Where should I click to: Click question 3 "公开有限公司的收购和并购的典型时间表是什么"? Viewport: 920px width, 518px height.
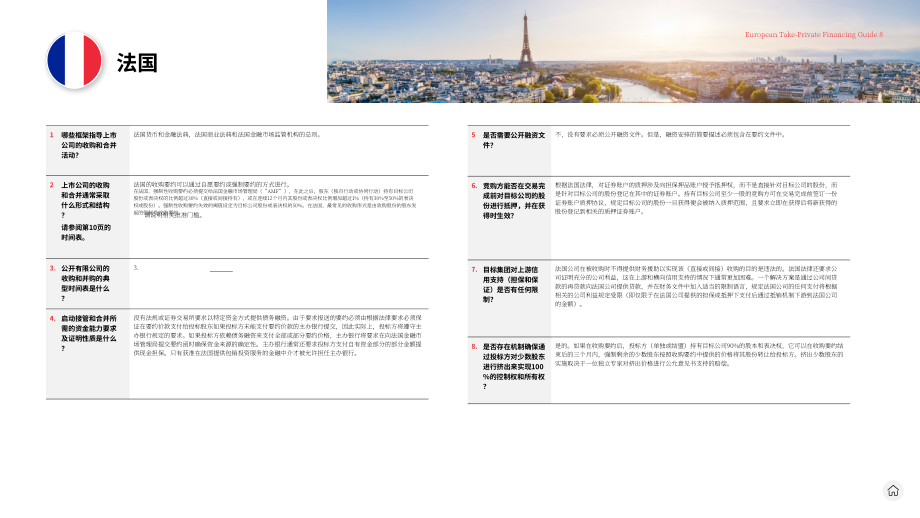click(86, 283)
